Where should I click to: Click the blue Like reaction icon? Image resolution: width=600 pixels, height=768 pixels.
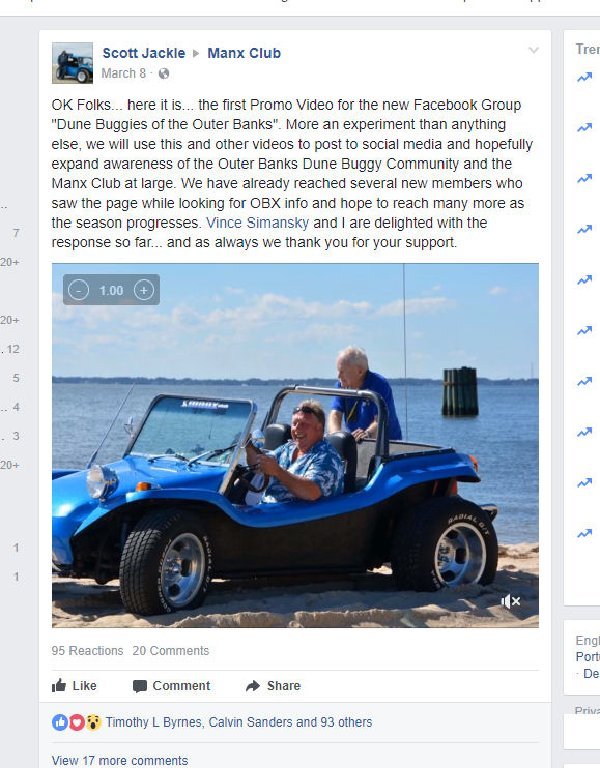pyautogui.click(x=60, y=722)
